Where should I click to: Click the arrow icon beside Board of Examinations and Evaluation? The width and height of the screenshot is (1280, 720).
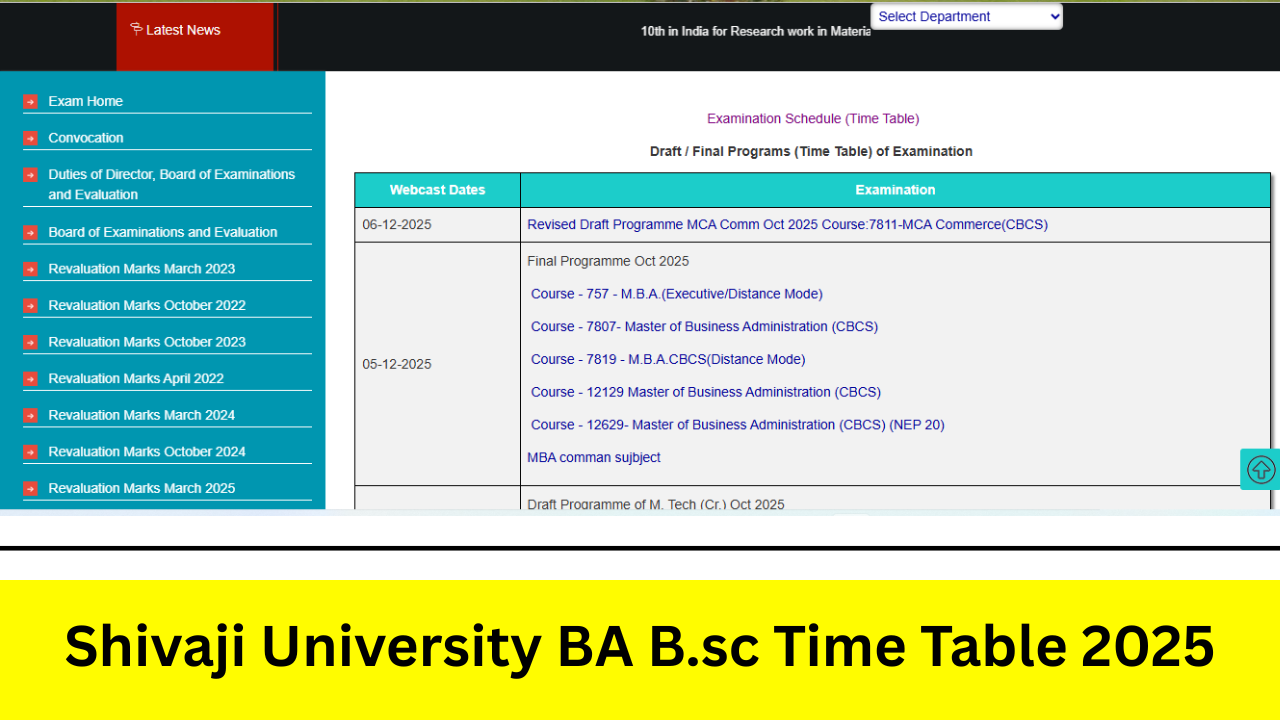(31, 231)
